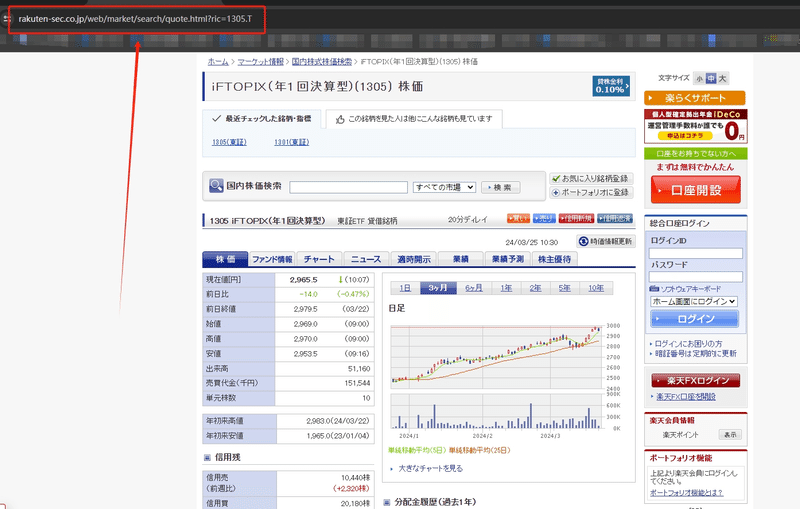The width and height of the screenshot is (800, 509).
Task: Select the 2年 chart period
Action: [535, 288]
